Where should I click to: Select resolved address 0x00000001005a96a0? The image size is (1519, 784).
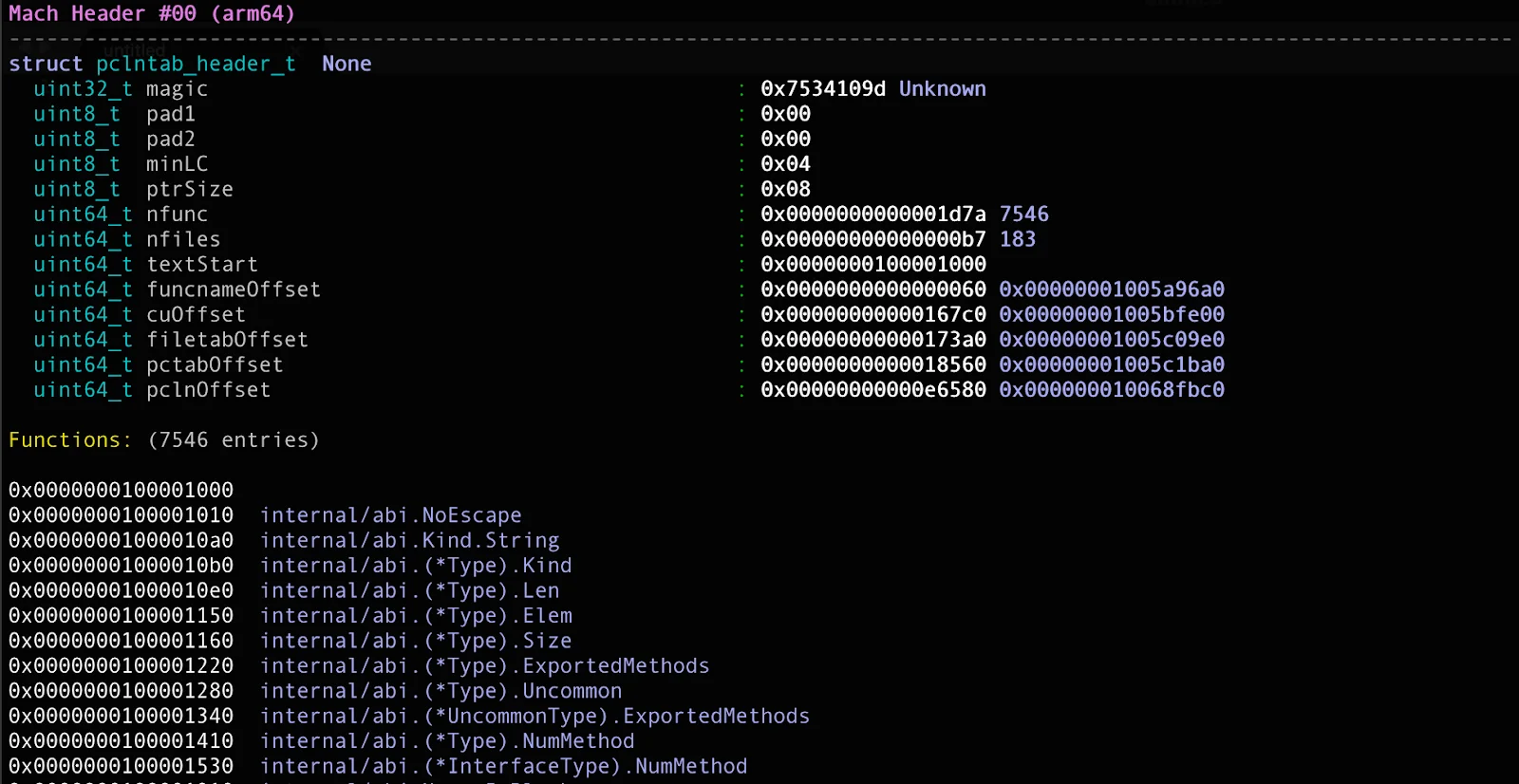click(x=1112, y=289)
